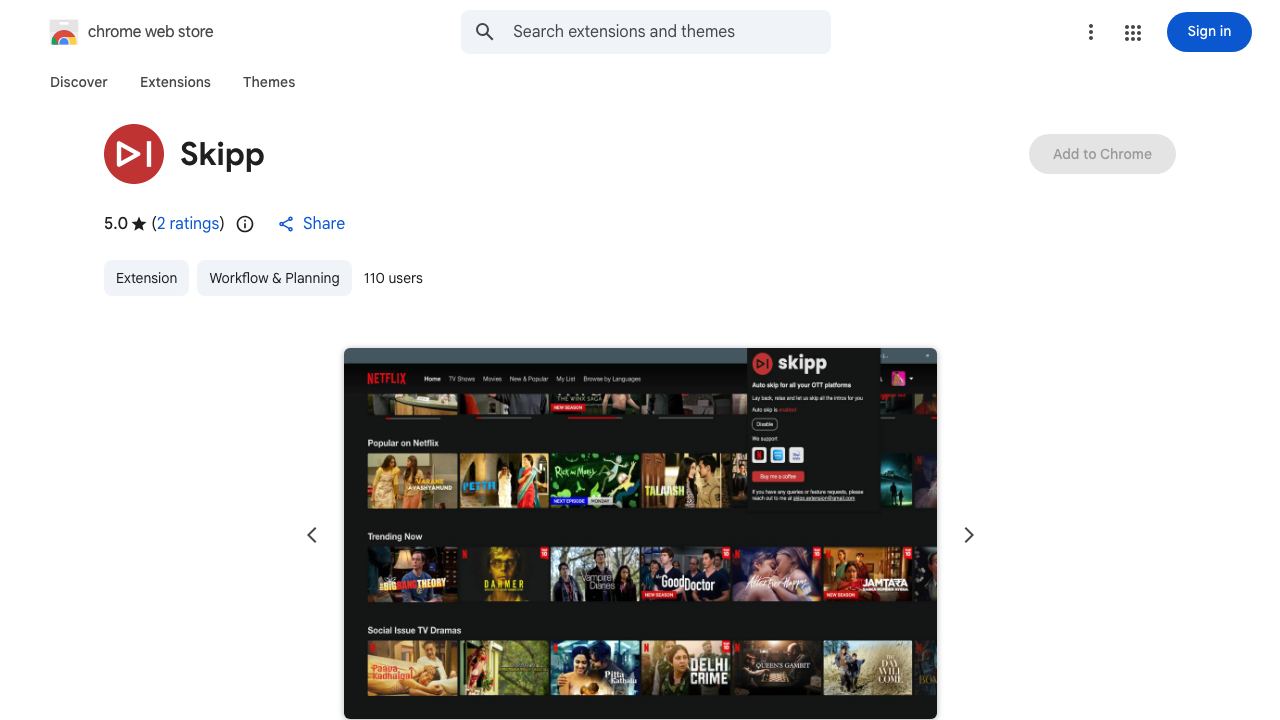Open the Themes tab
1280x720 pixels.
(x=269, y=82)
